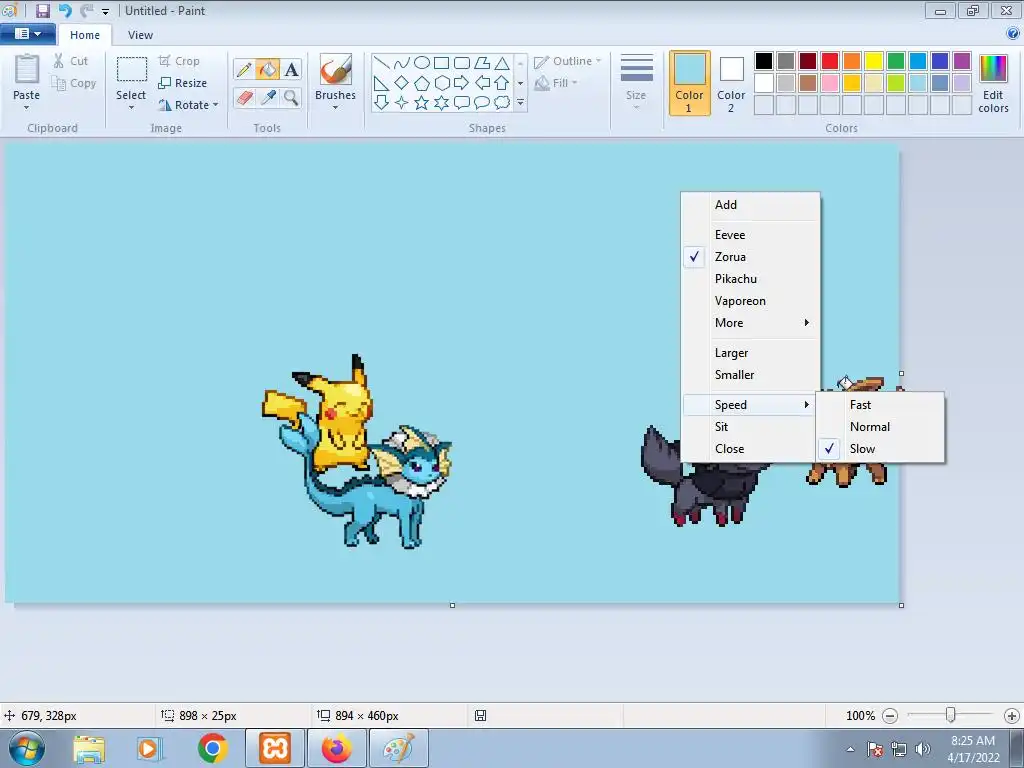Uncheck the Zorua menu option
The height and width of the screenshot is (768, 1024).
pyautogui.click(x=751, y=257)
